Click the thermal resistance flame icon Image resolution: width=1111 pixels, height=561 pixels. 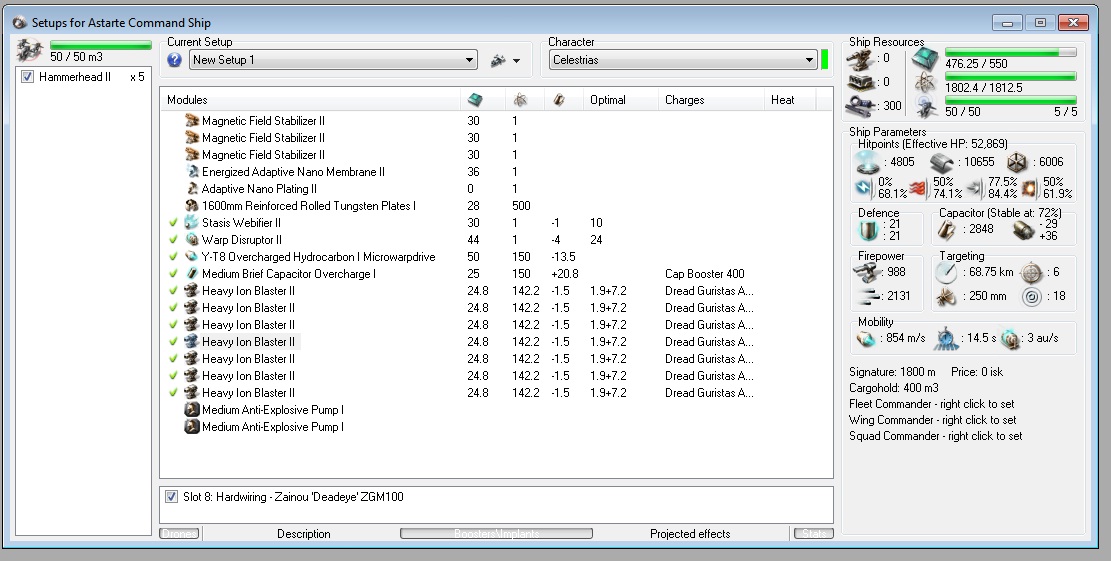(918, 188)
